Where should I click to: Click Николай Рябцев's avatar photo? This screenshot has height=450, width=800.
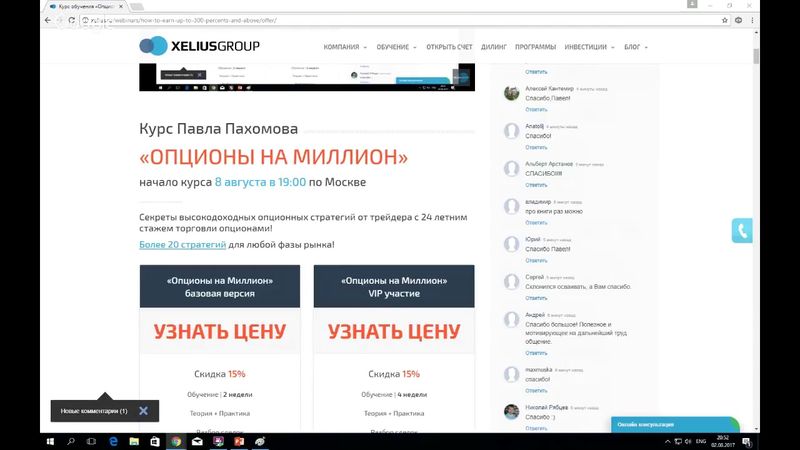pos(512,412)
